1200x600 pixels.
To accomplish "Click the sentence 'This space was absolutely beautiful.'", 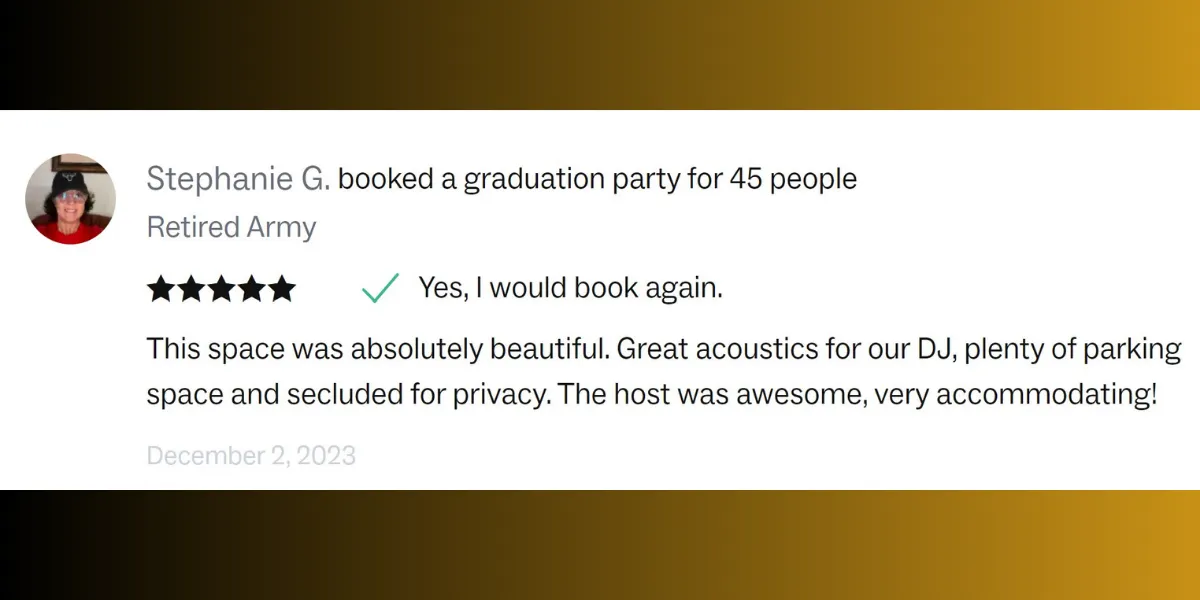I will click(378, 350).
